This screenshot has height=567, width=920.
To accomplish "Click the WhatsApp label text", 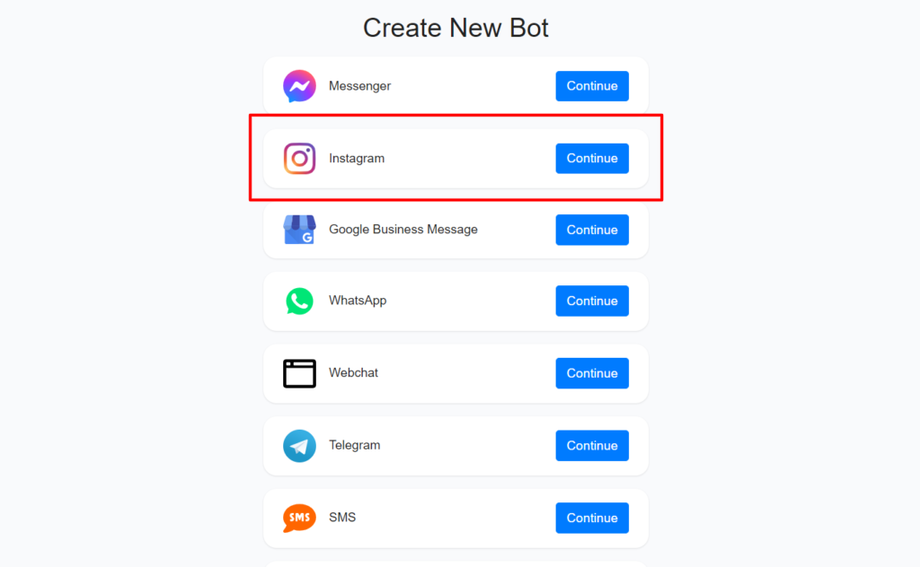I will pyautogui.click(x=357, y=301).
